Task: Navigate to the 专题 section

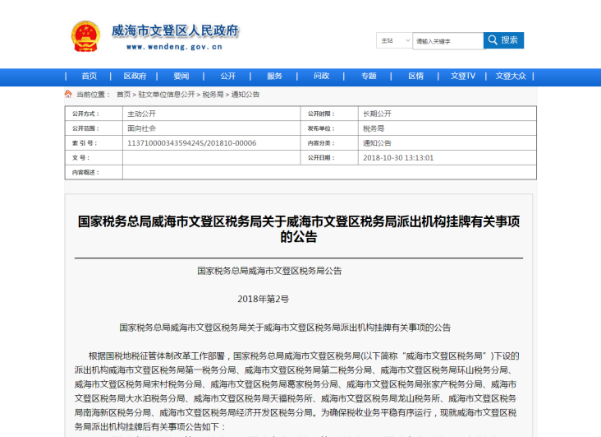Action: pyautogui.click(x=368, y=76)
